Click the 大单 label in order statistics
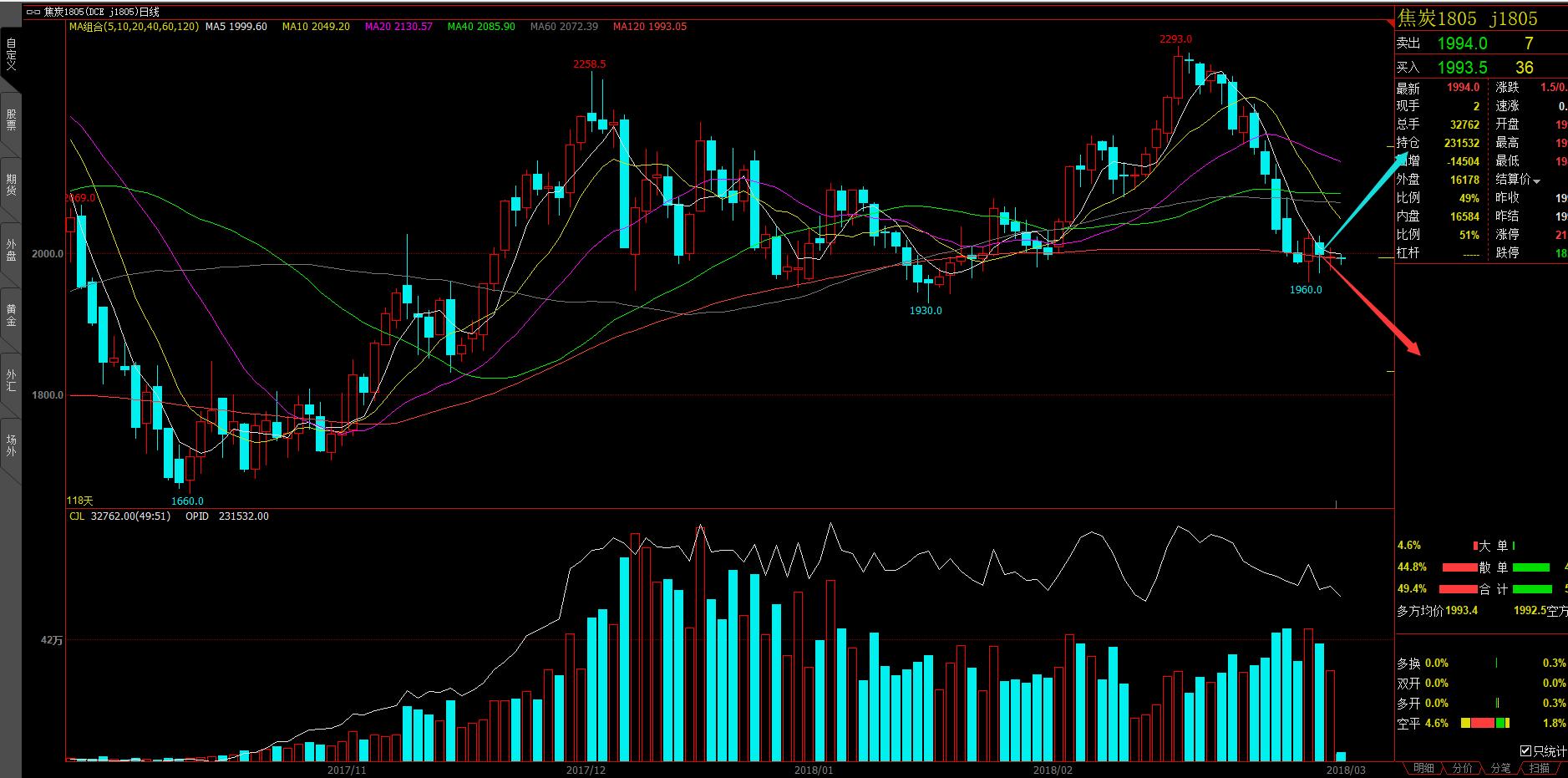This screenshot has width=1568, height=778. point(1494,546)
